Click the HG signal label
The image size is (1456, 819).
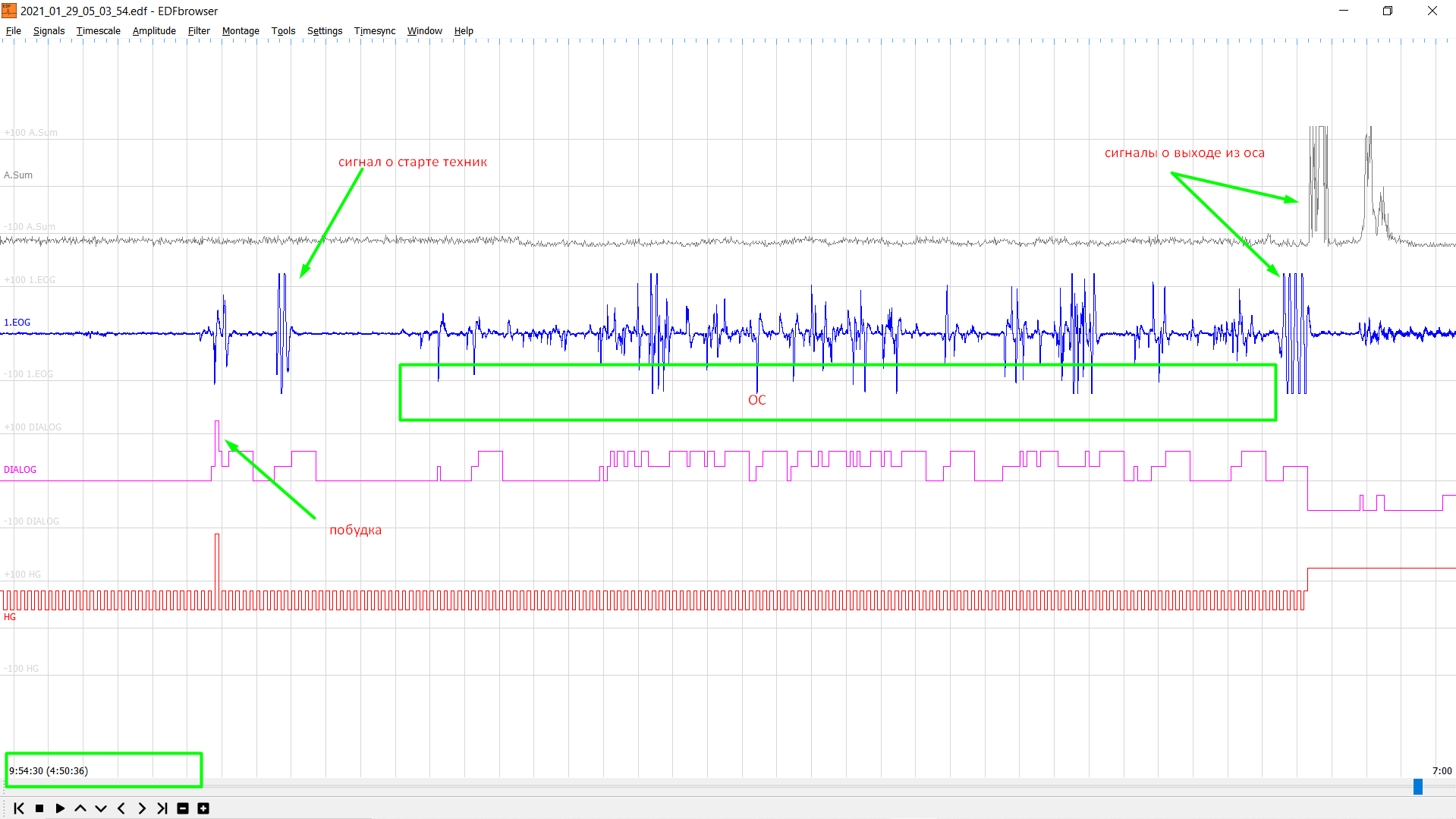9,617
